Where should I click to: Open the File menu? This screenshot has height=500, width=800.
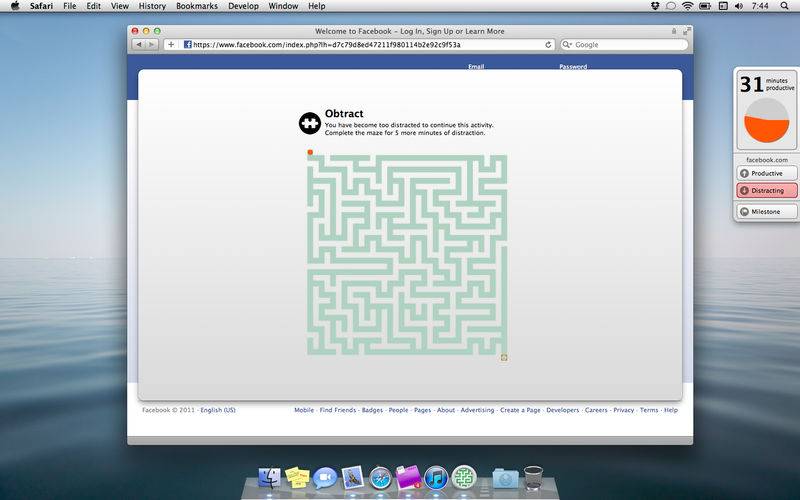coord(69,6)
